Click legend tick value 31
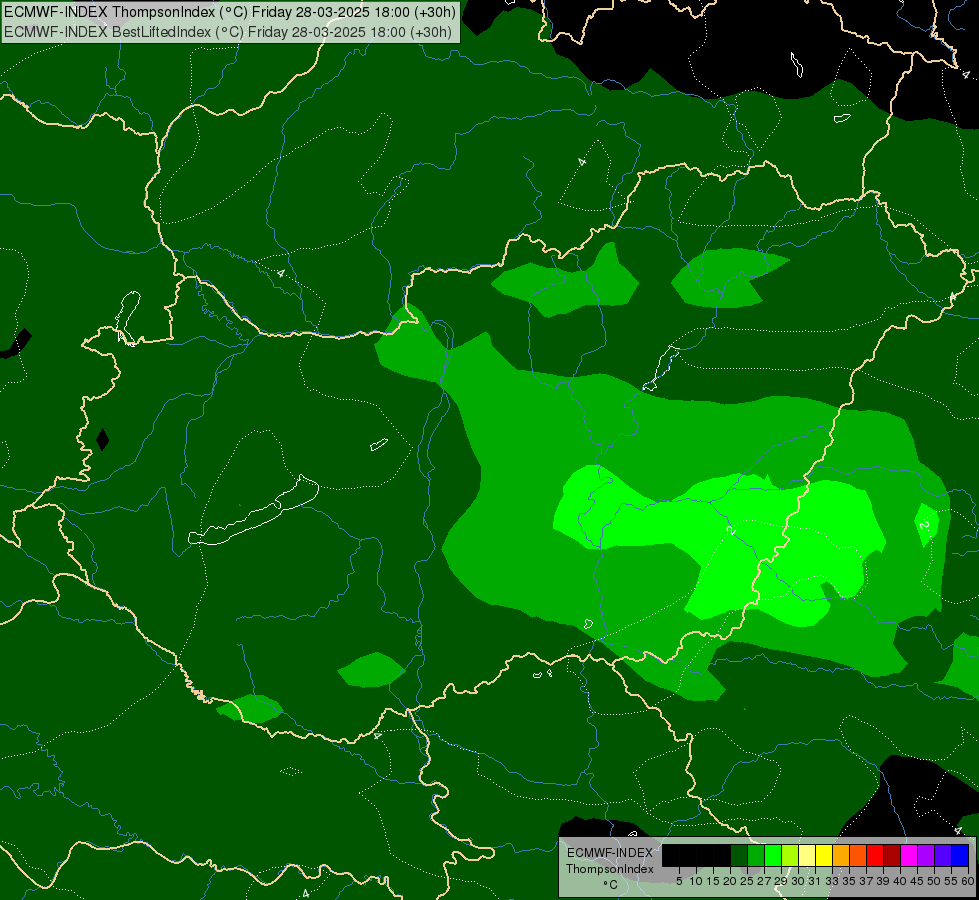Viewport: 979px width, 900px height. point(815,881)
